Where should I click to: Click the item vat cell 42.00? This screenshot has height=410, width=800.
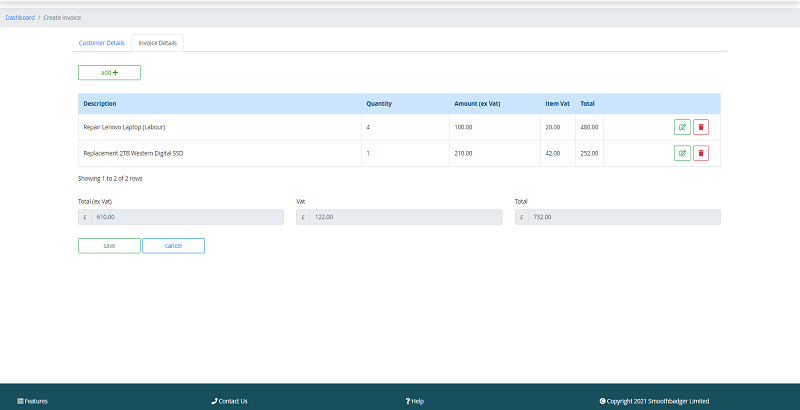pyautogui.click(x=558, y=153)
